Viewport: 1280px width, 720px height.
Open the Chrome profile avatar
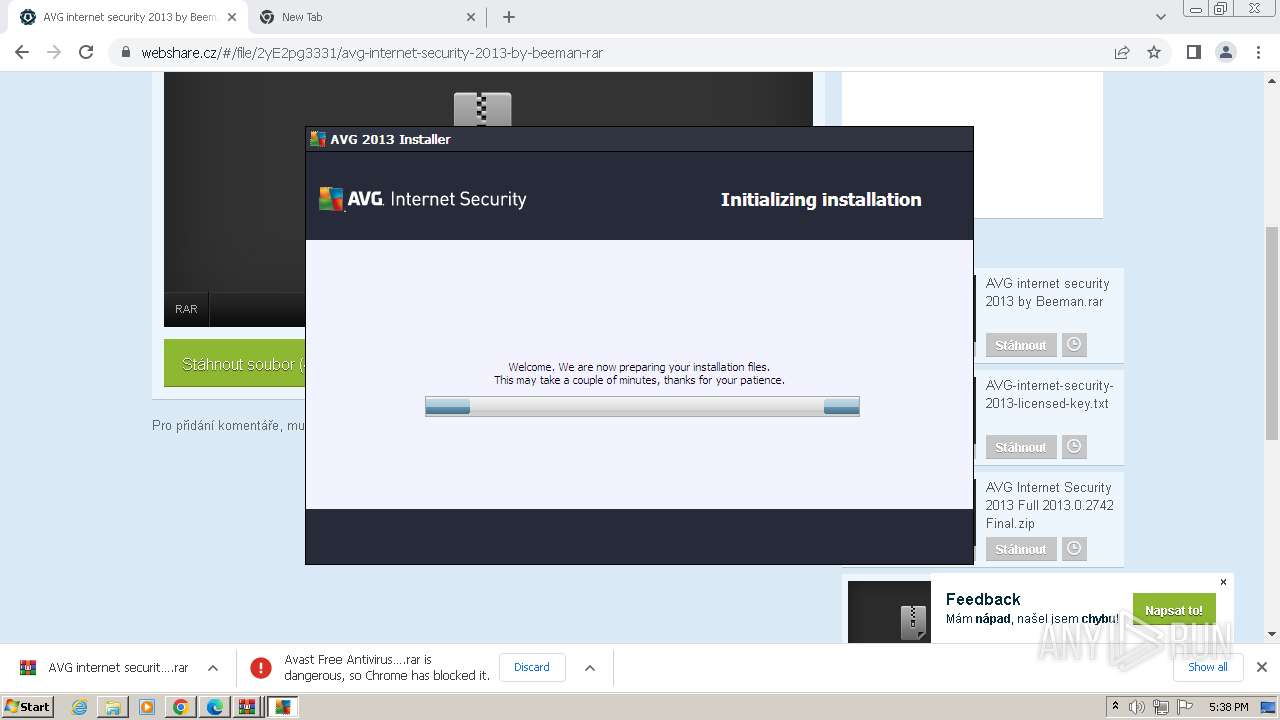pyautogui.click(x=1225, y=52)
